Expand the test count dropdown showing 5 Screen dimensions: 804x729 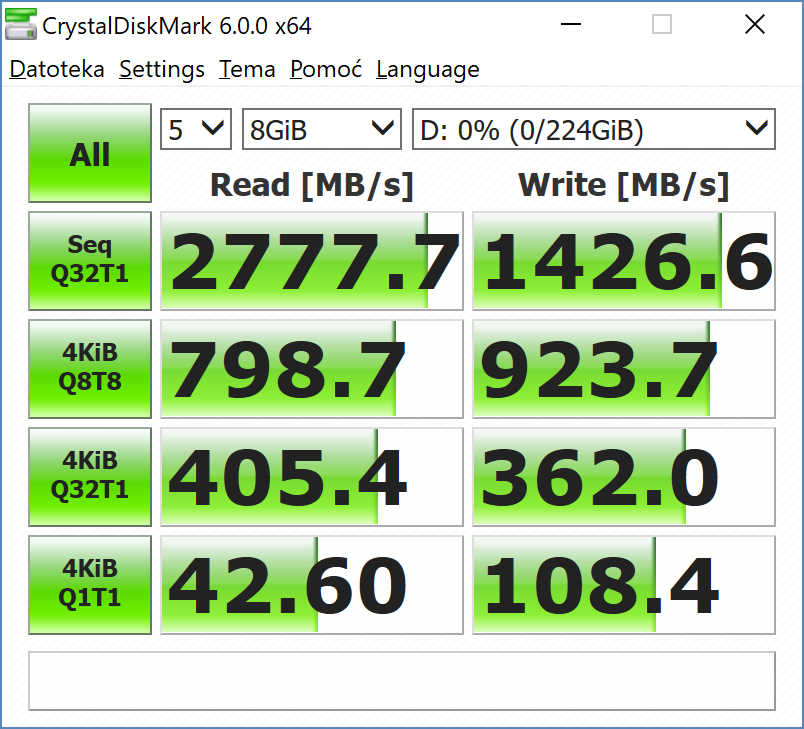pyautogui.click(x=196, y=129)
